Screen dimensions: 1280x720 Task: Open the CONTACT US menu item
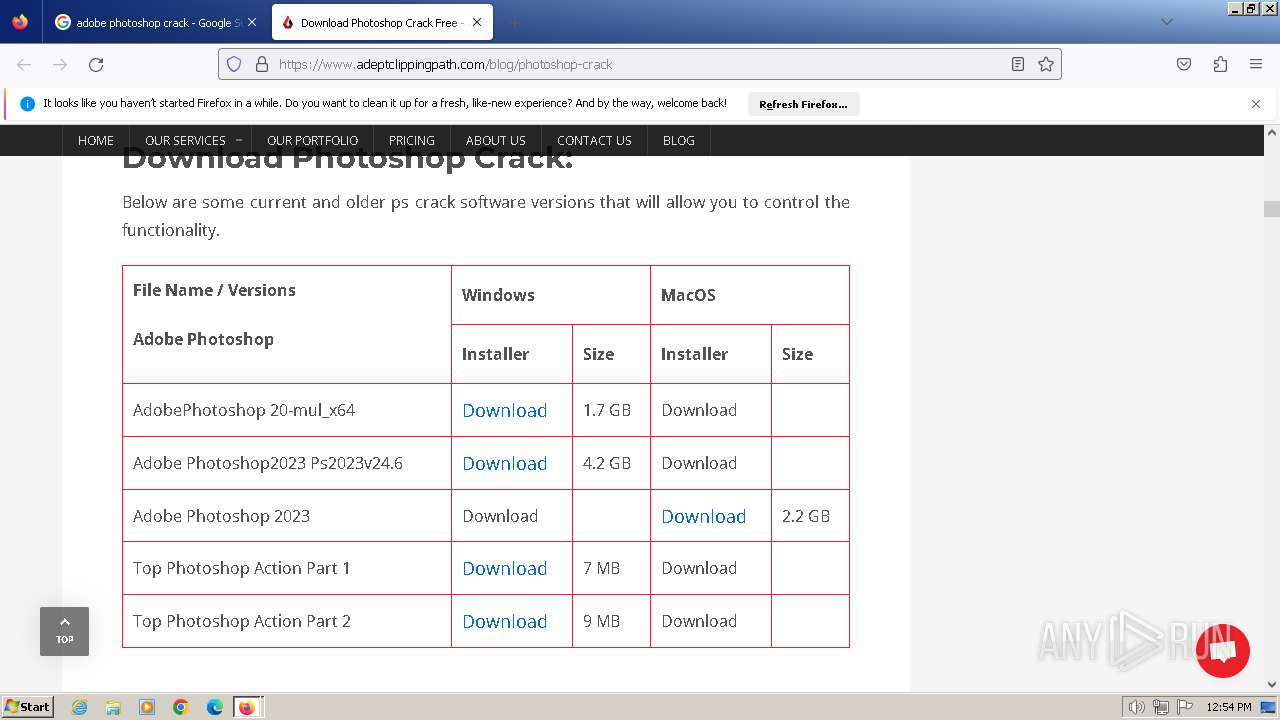tap(594, 140)
